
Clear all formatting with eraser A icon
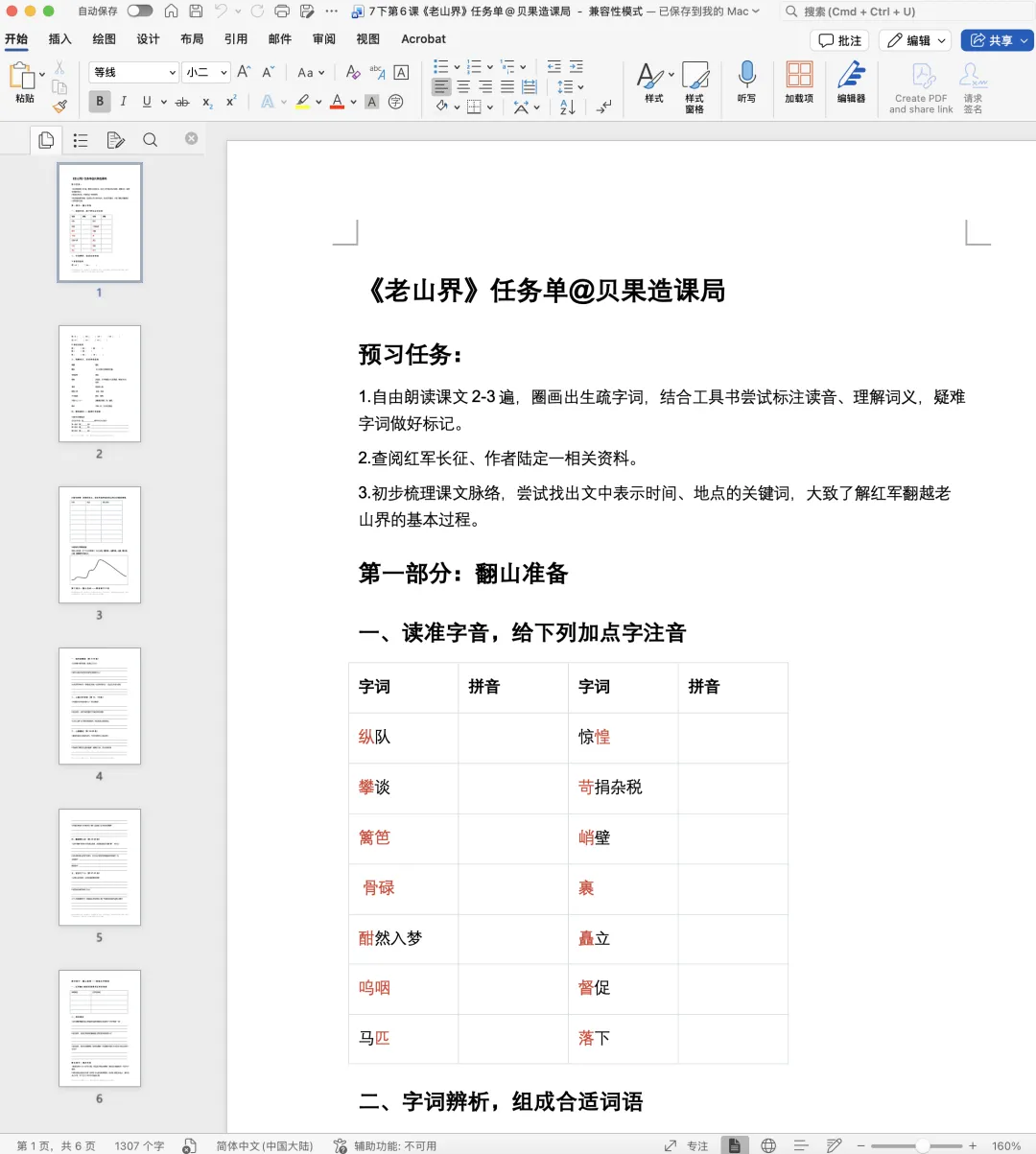[x=353, y=72]
